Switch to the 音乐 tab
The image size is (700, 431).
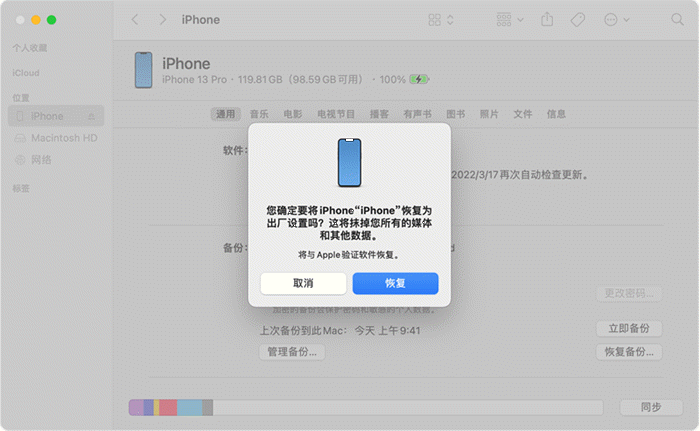259,115
